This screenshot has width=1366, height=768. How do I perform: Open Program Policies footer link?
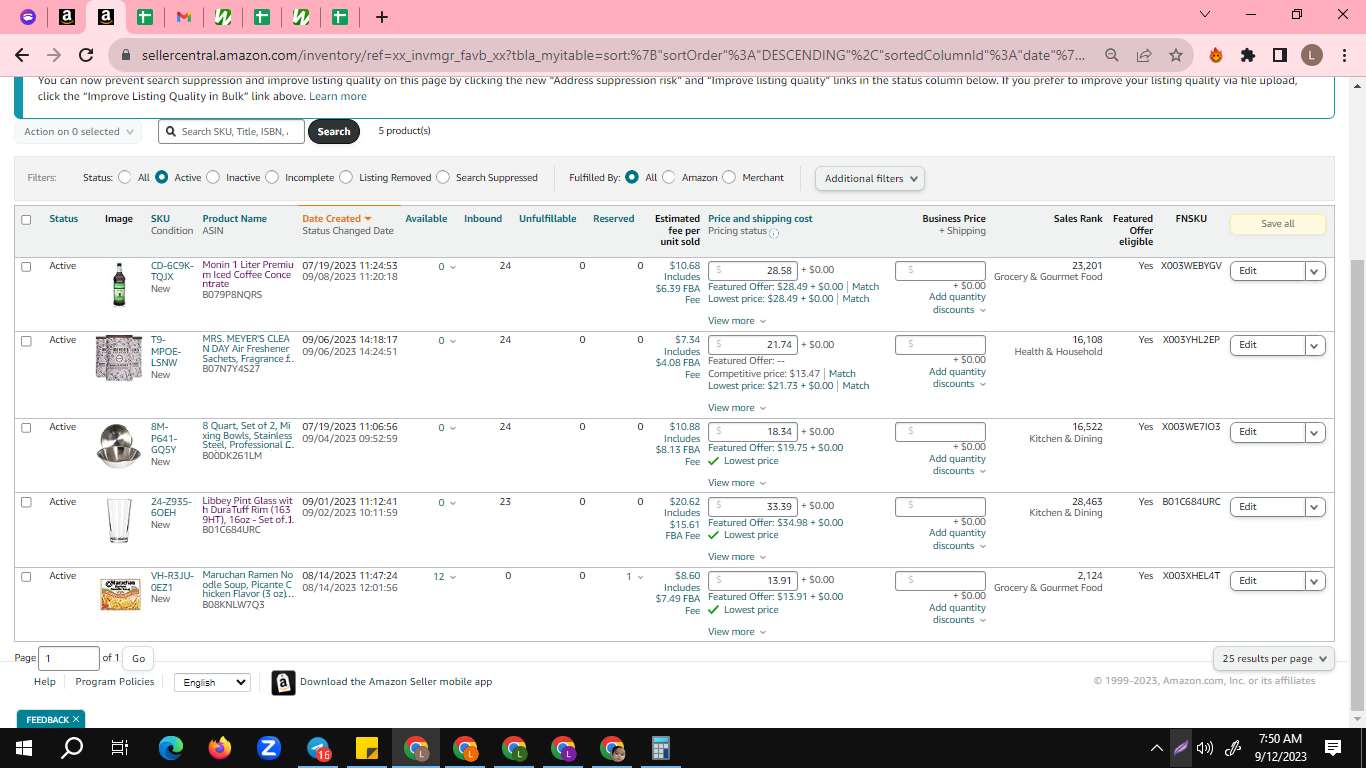[x=115, y=682]
